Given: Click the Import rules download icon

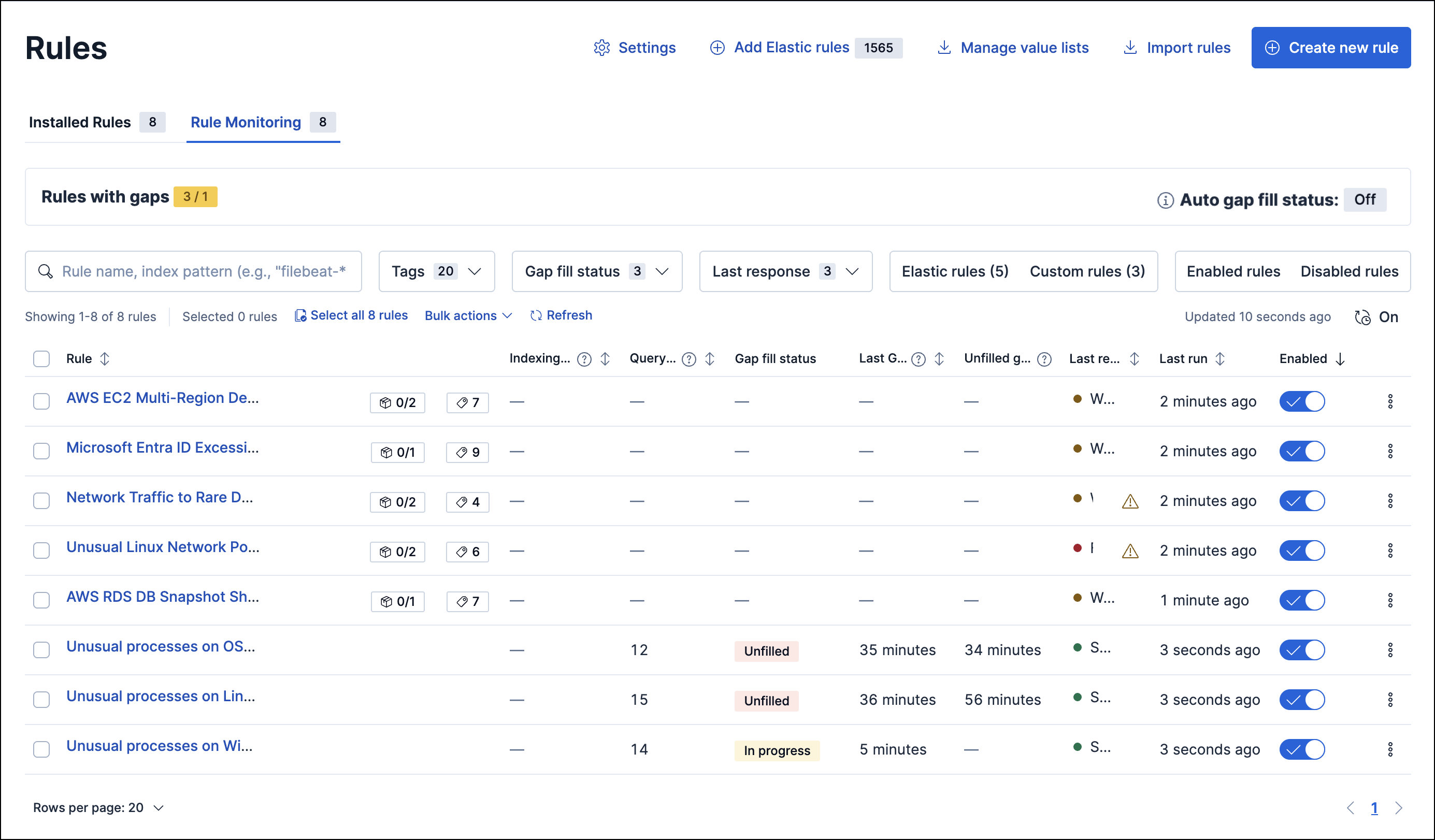Looking at the screenshot, I should point(1129,48).
